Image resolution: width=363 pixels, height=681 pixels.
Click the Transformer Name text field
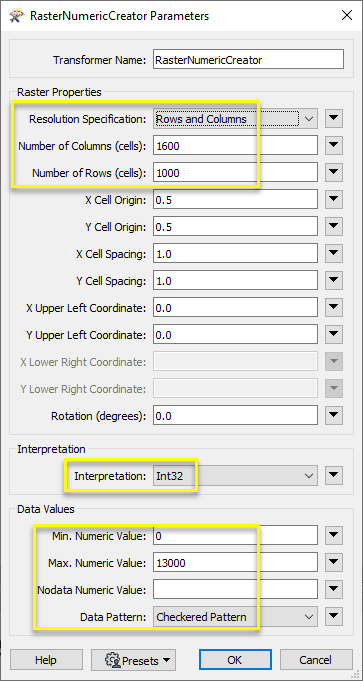point(248,60)
